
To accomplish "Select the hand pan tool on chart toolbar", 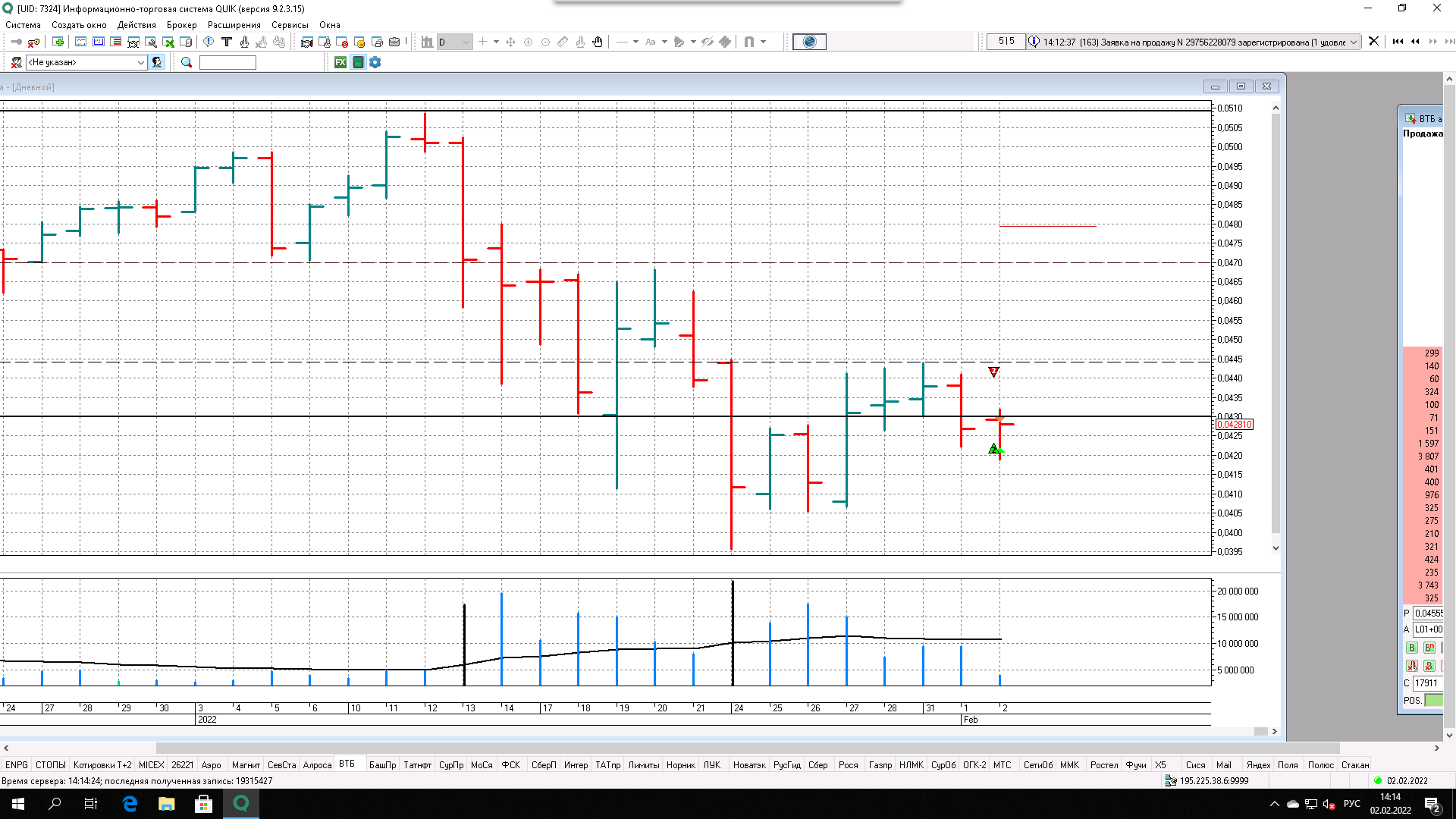I will click(598, 42).
